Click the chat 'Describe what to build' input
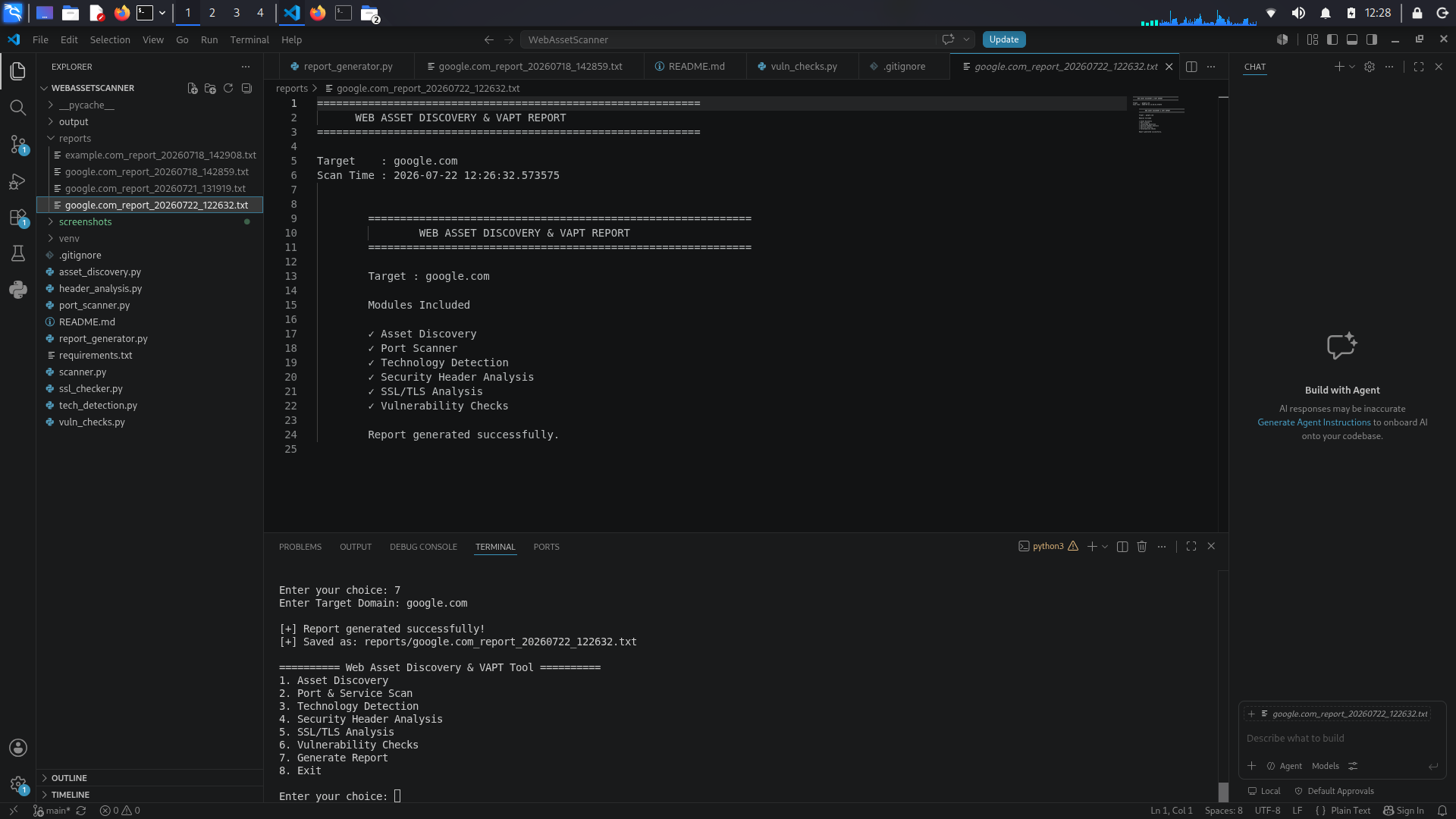1456x819 pixels. point(1342,738)
